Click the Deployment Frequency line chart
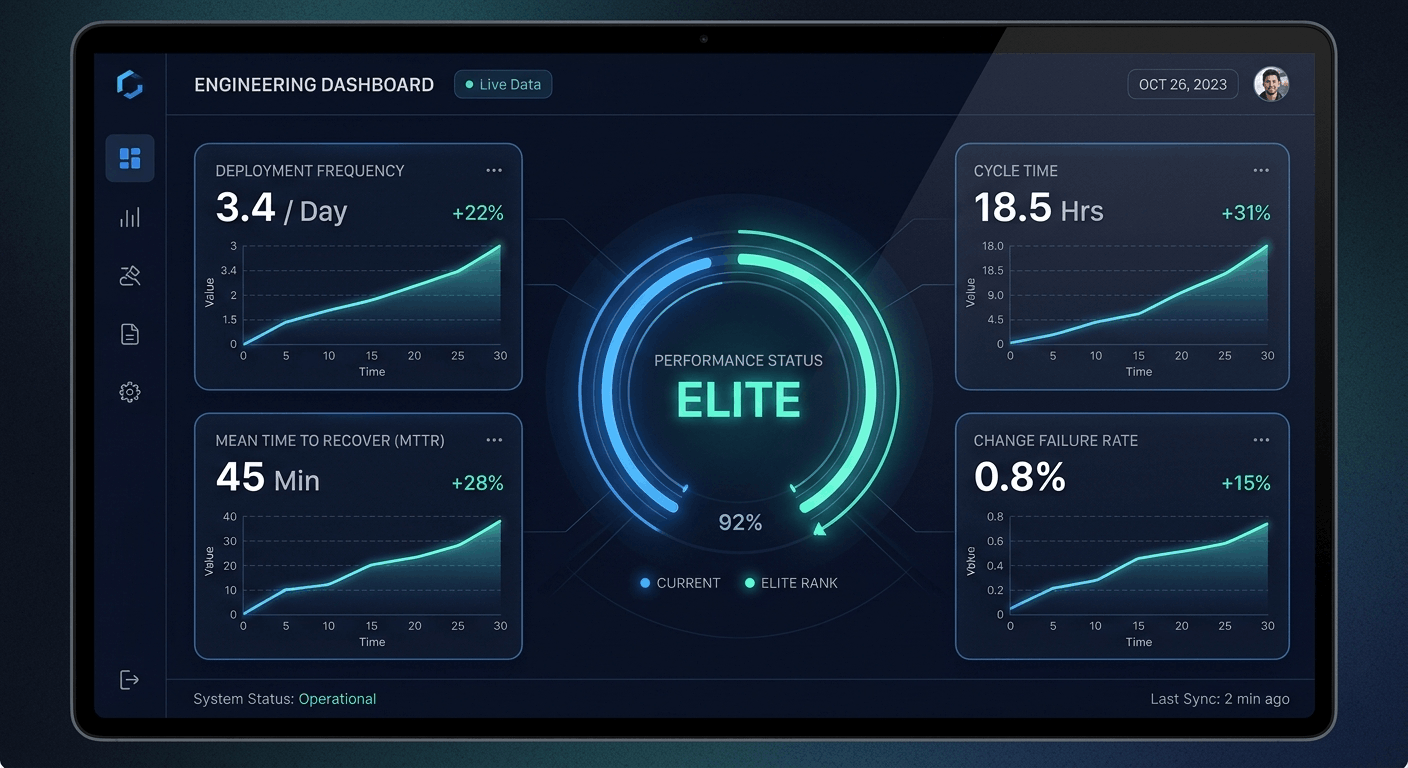The image size is (1408, 768). point(371,295)
